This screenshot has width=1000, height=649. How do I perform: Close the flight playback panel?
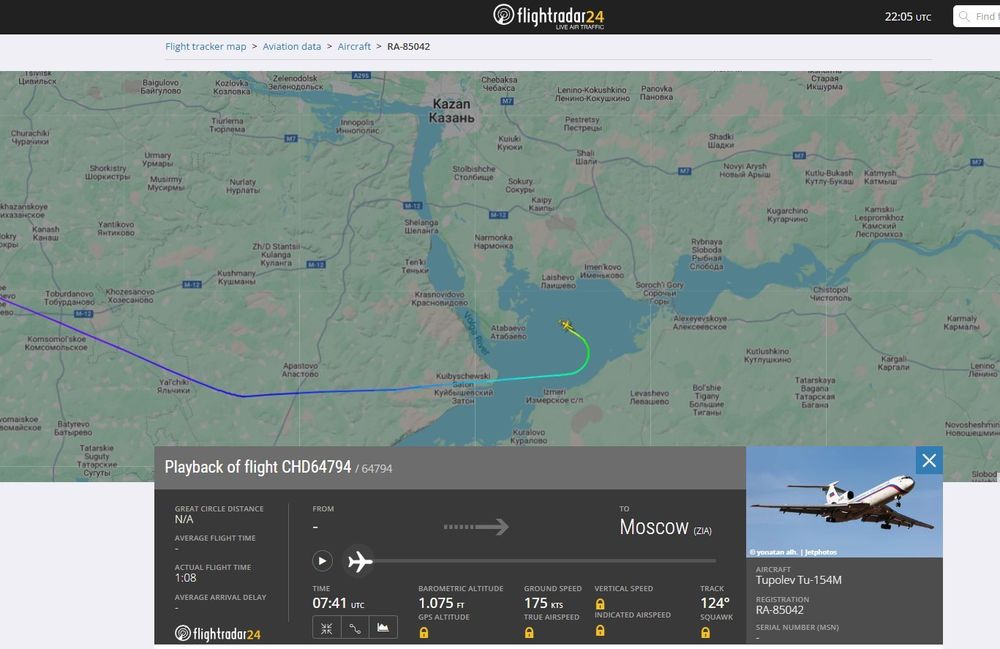(929, 460)
